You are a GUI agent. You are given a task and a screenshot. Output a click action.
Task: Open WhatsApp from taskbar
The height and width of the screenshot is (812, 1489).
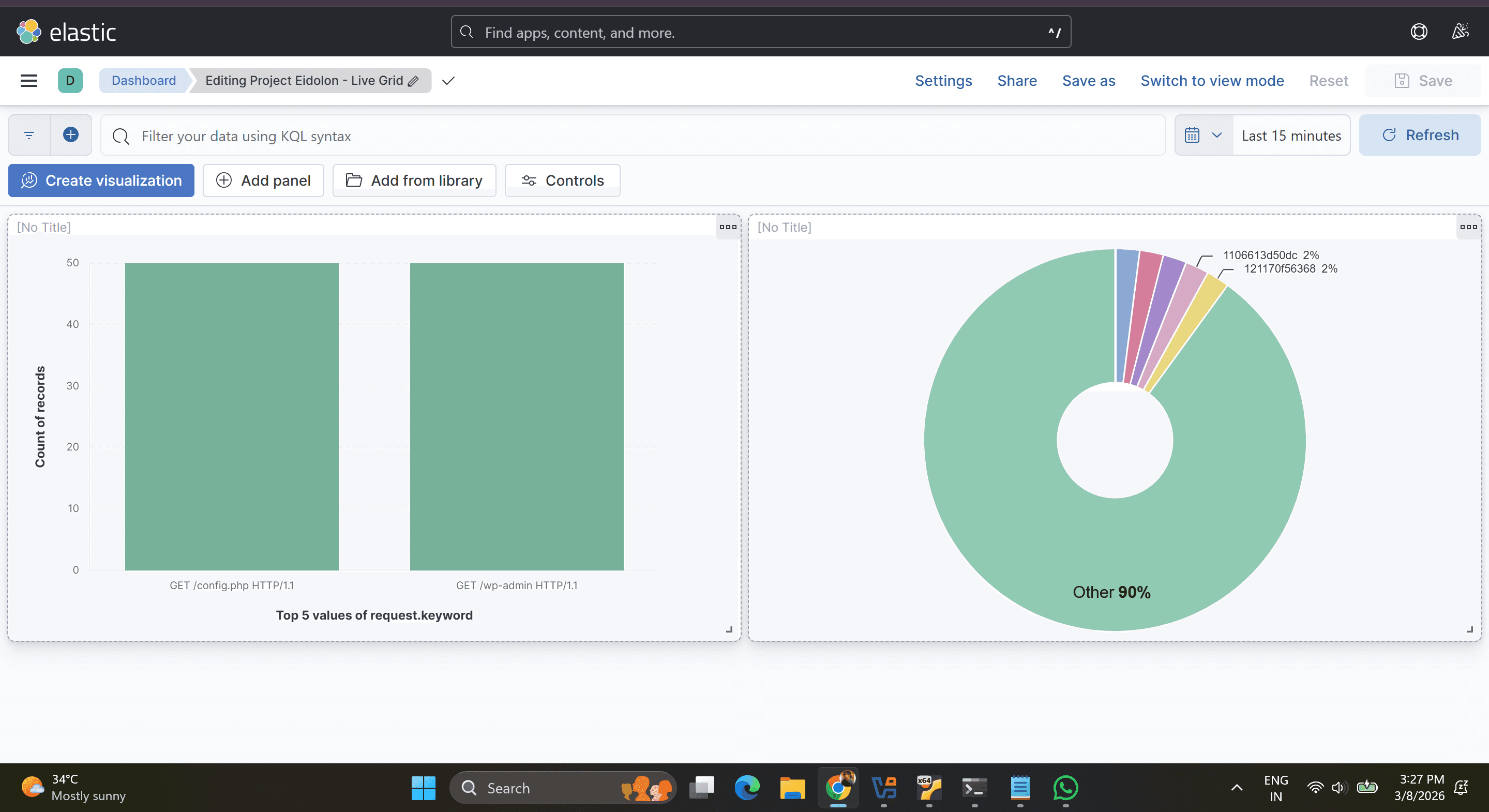(1065, 788)
